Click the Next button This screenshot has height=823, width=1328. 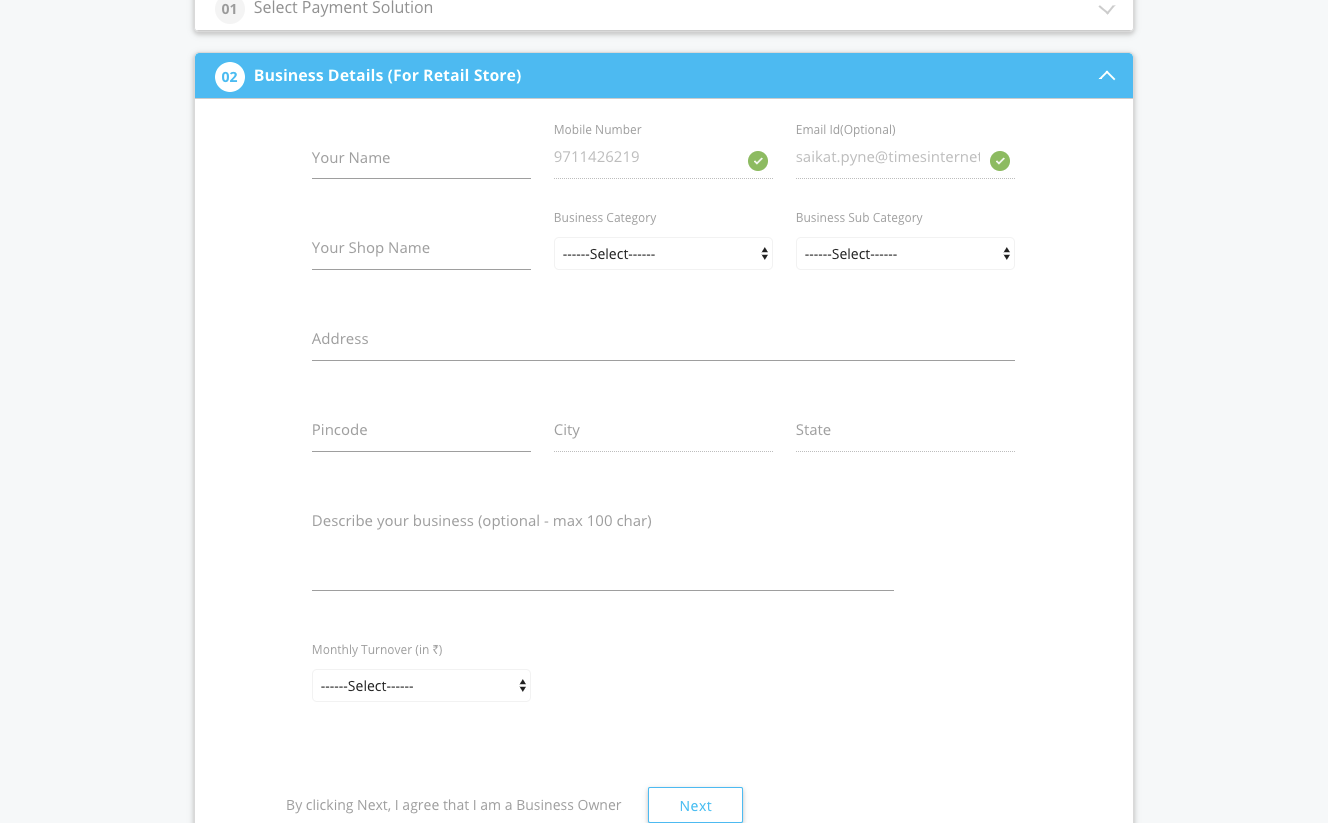click(x=695, y=805)
